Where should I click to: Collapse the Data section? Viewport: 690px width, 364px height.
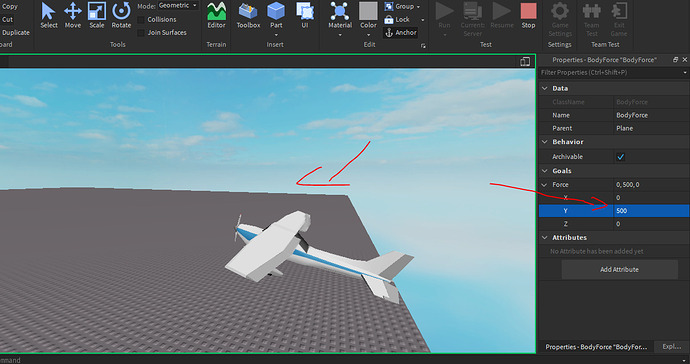pyautogui.click(x=545, y=88)
